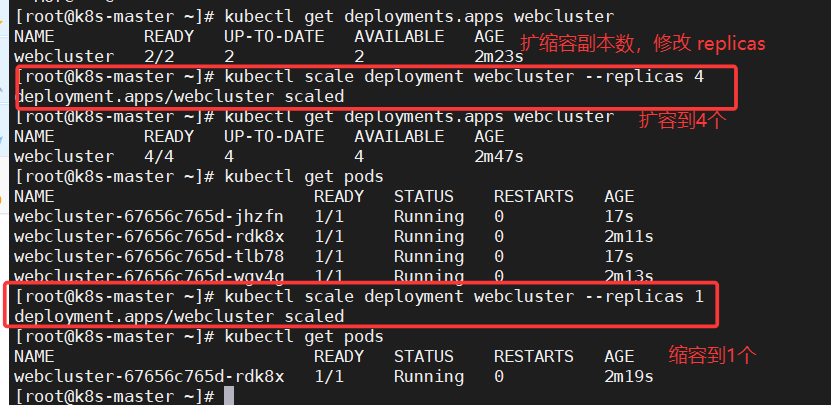Click the "17s" AGE of pod tlb78
Image resolution: width=831 pixels, height=405 pixels.
619,257
